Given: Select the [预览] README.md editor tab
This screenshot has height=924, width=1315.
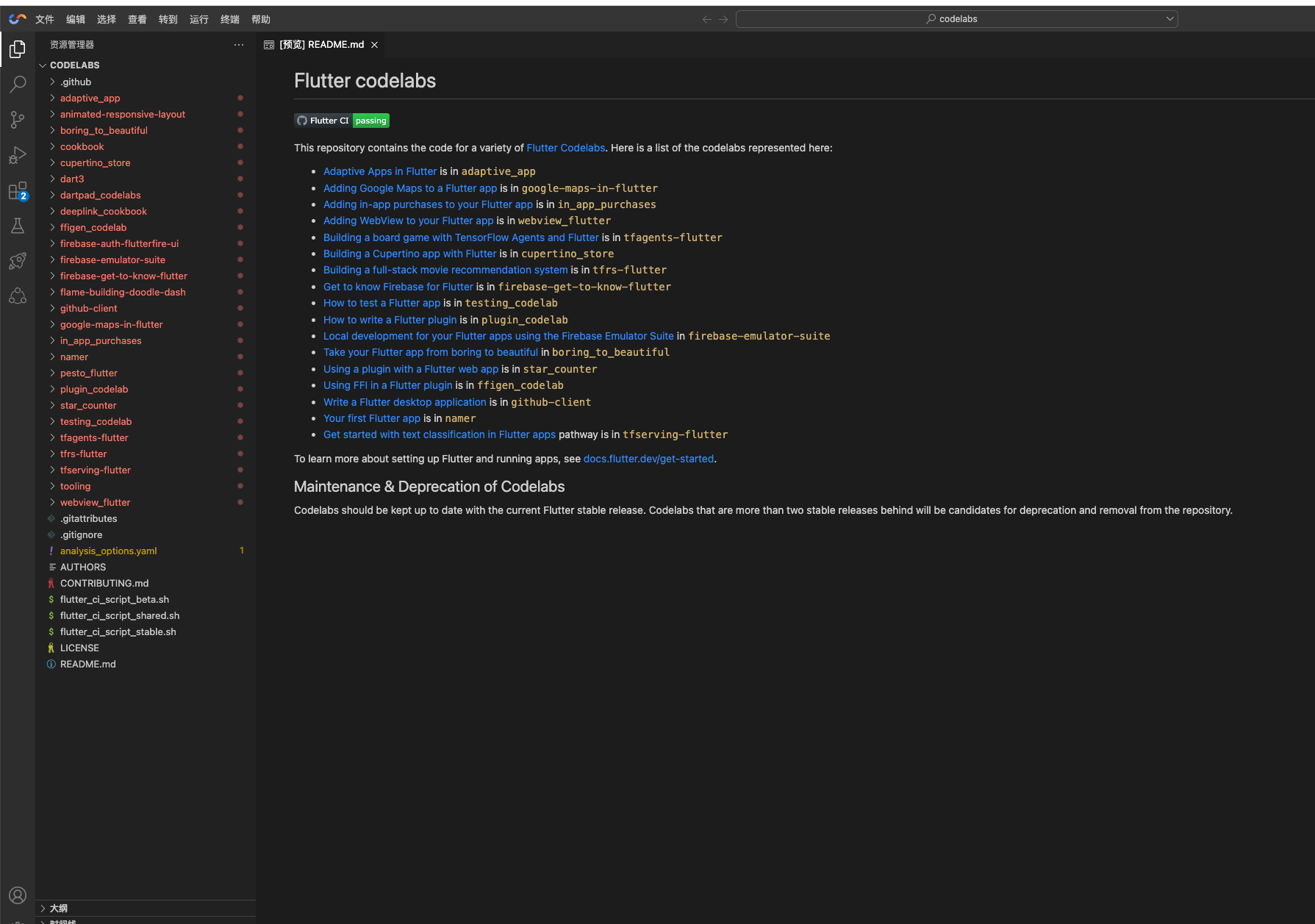Looking at the screenshot, I should [322, 45].
